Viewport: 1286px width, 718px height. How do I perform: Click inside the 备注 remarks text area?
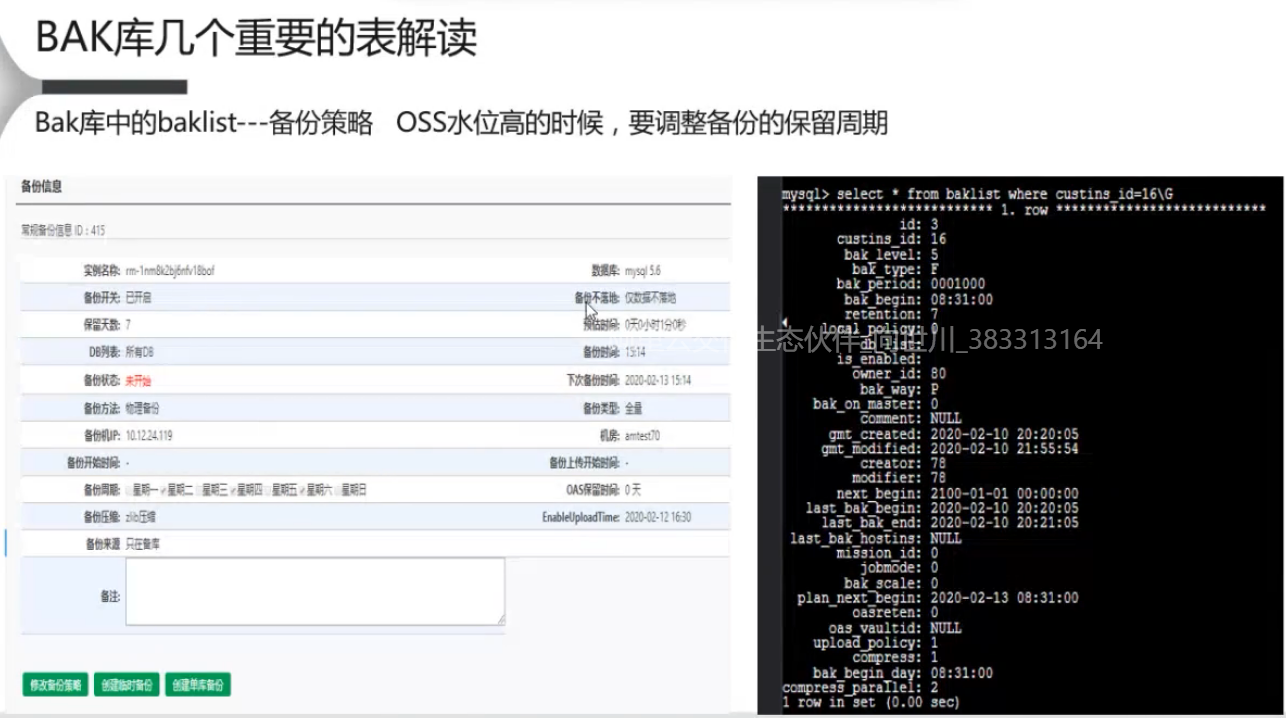pyautogui.click(x=315, y=592)
